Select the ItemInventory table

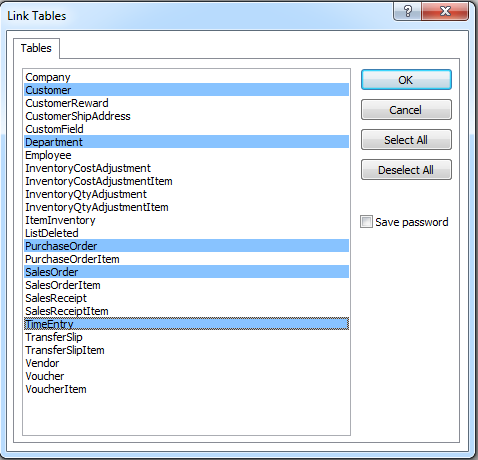pyautogui.click(x=187, y=220)
